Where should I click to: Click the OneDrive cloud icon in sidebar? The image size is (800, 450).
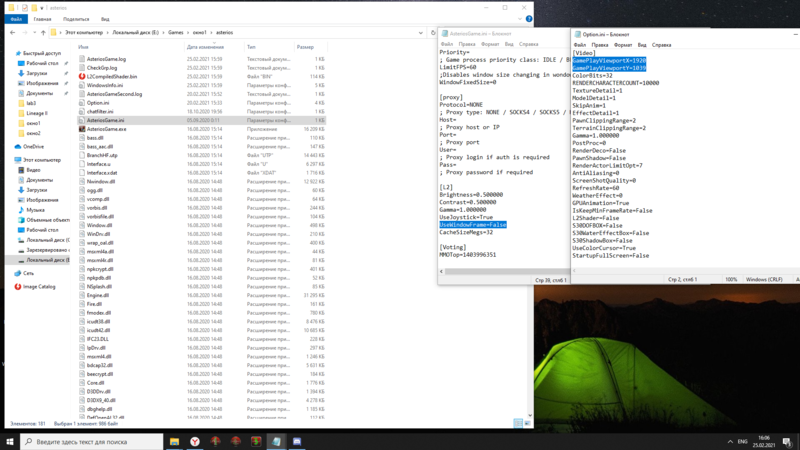(17, 147)
